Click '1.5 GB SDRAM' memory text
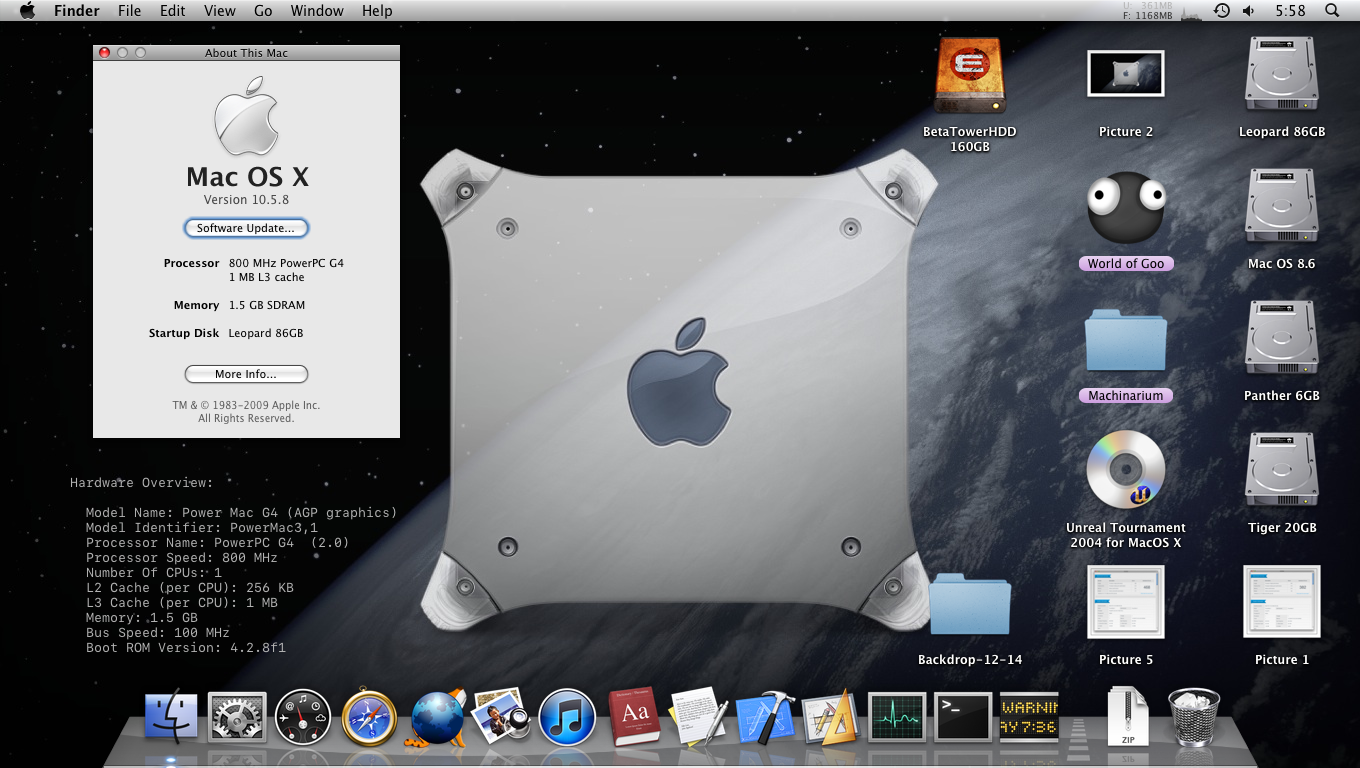 point(267,305)
